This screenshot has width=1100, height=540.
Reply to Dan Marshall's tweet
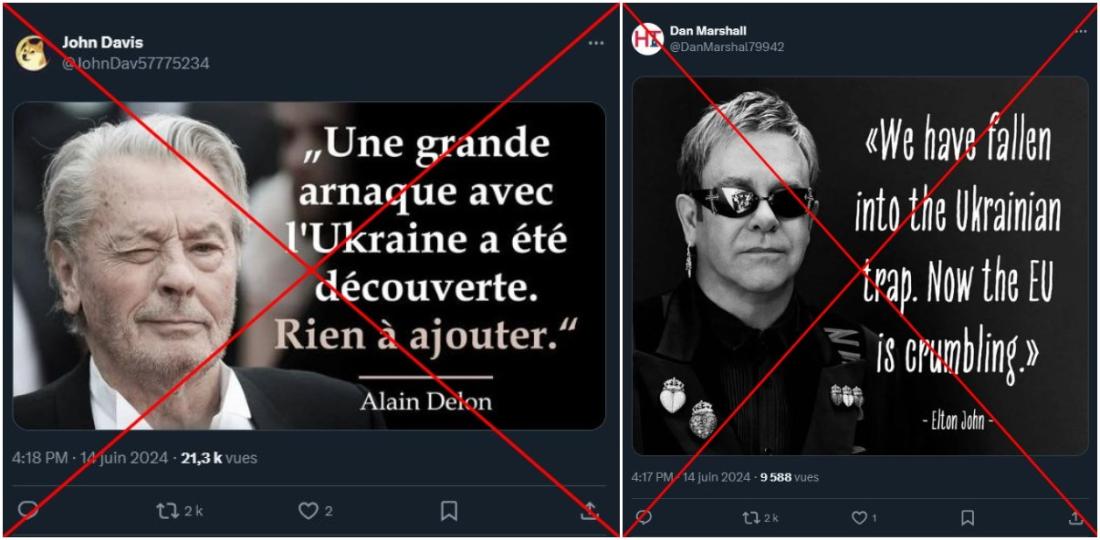tap(643, 518)
